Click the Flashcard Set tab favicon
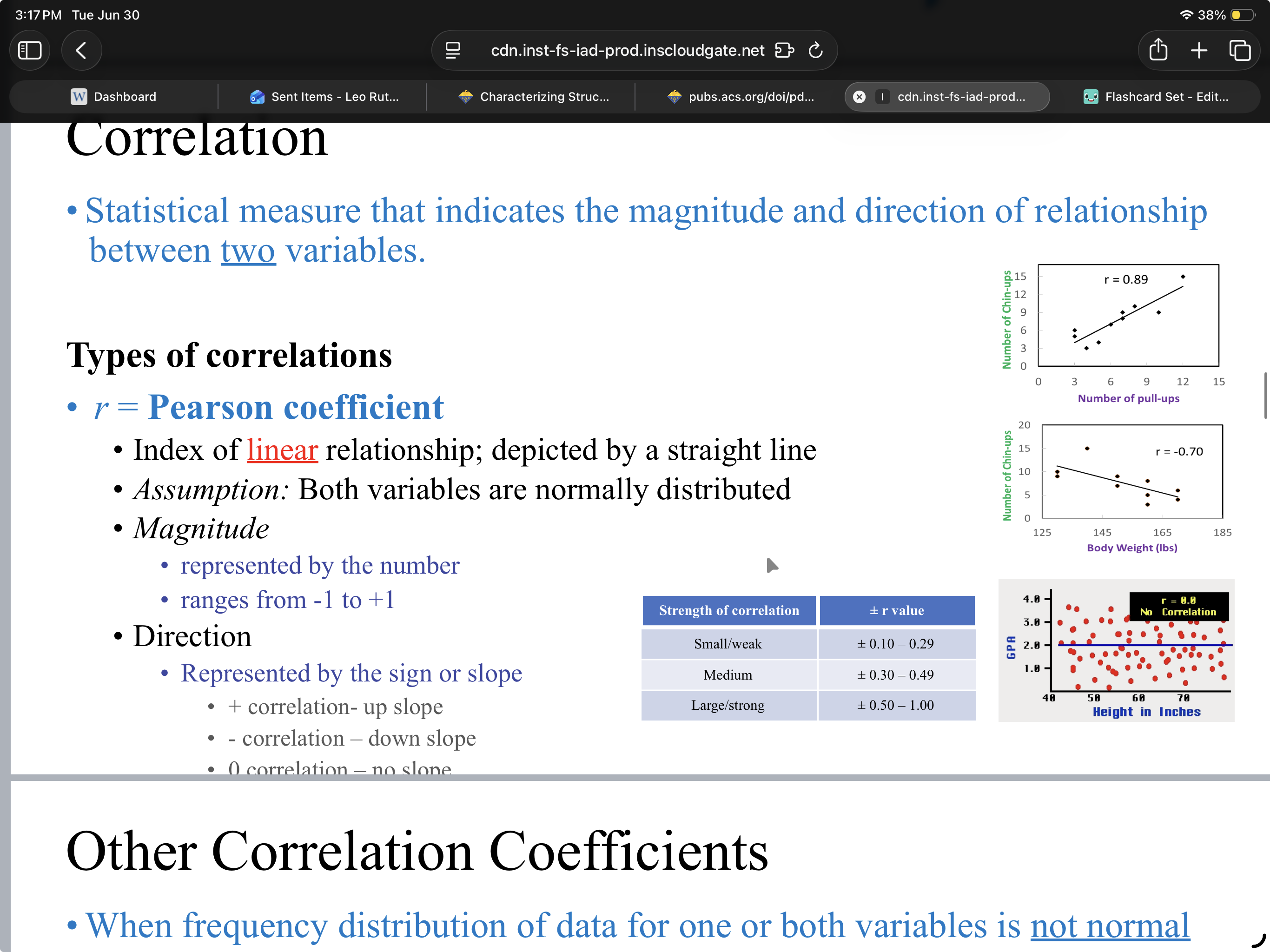The image size is (1270, 952). [x=1091, y=97]
